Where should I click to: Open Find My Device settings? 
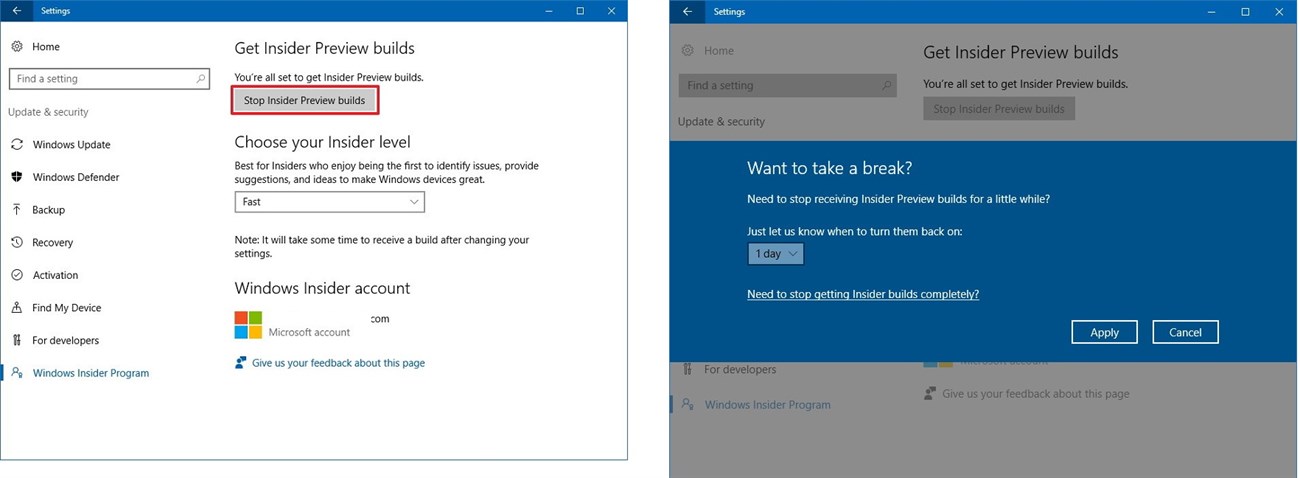(66, 308)
